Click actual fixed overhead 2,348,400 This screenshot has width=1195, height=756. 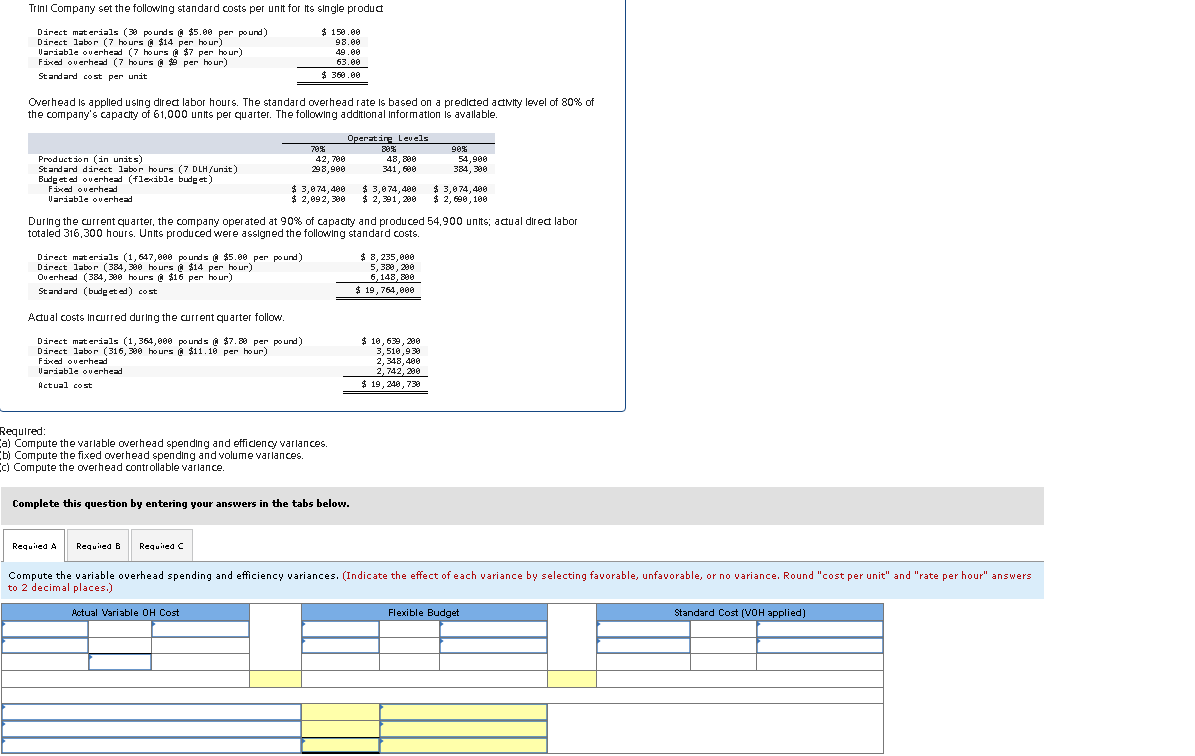click(x=398, y=361)
